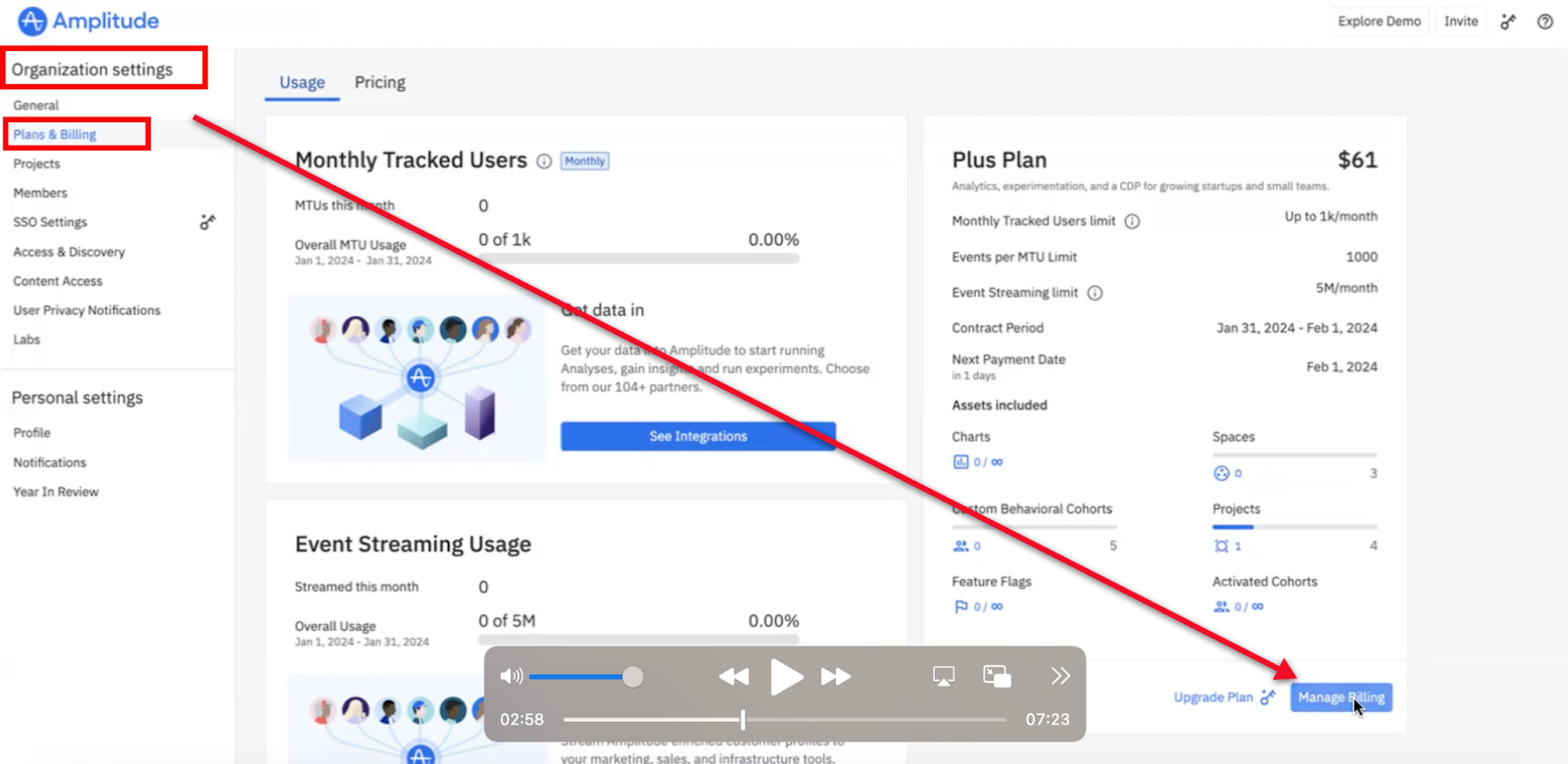Open Members settings page
This screenshot has width=1568, height=764.
click(x=40, y=193)
